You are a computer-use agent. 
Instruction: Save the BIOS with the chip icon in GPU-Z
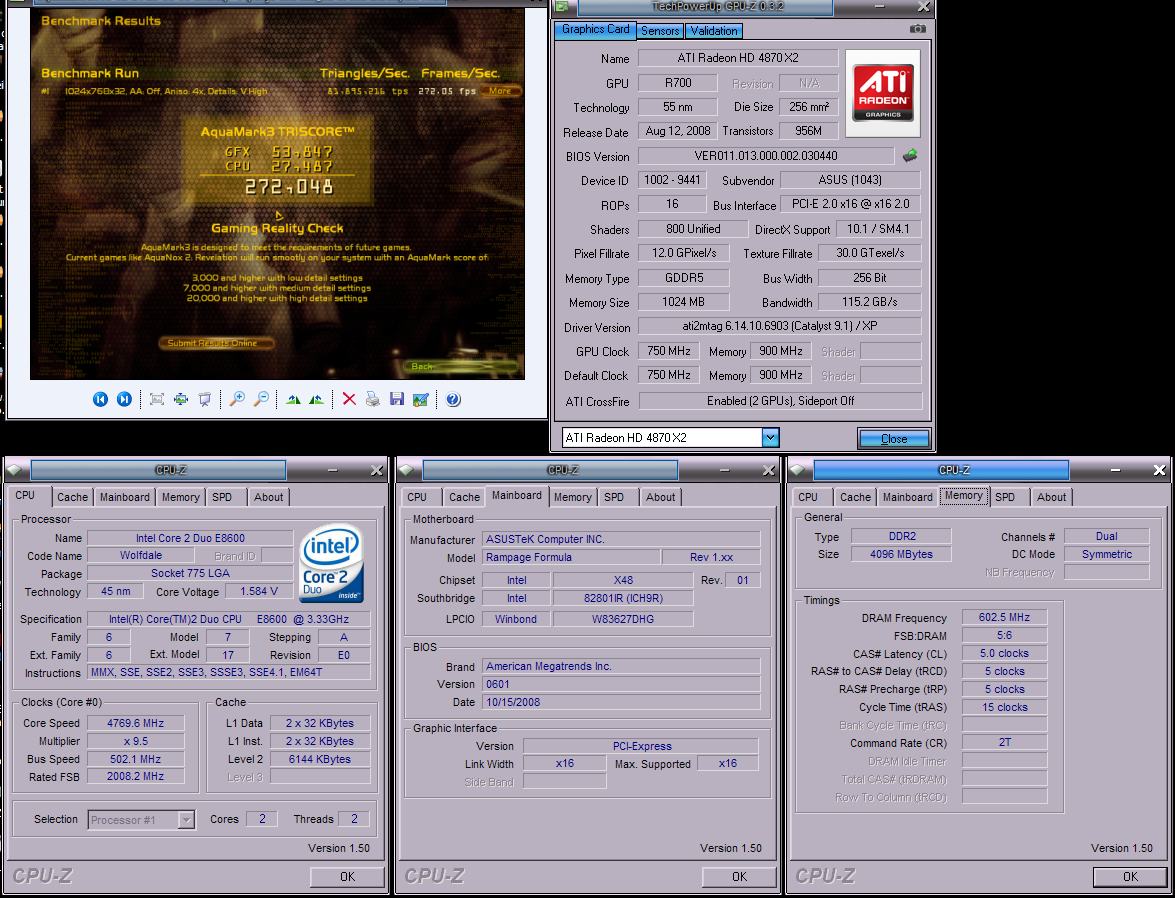pos(910,156)
